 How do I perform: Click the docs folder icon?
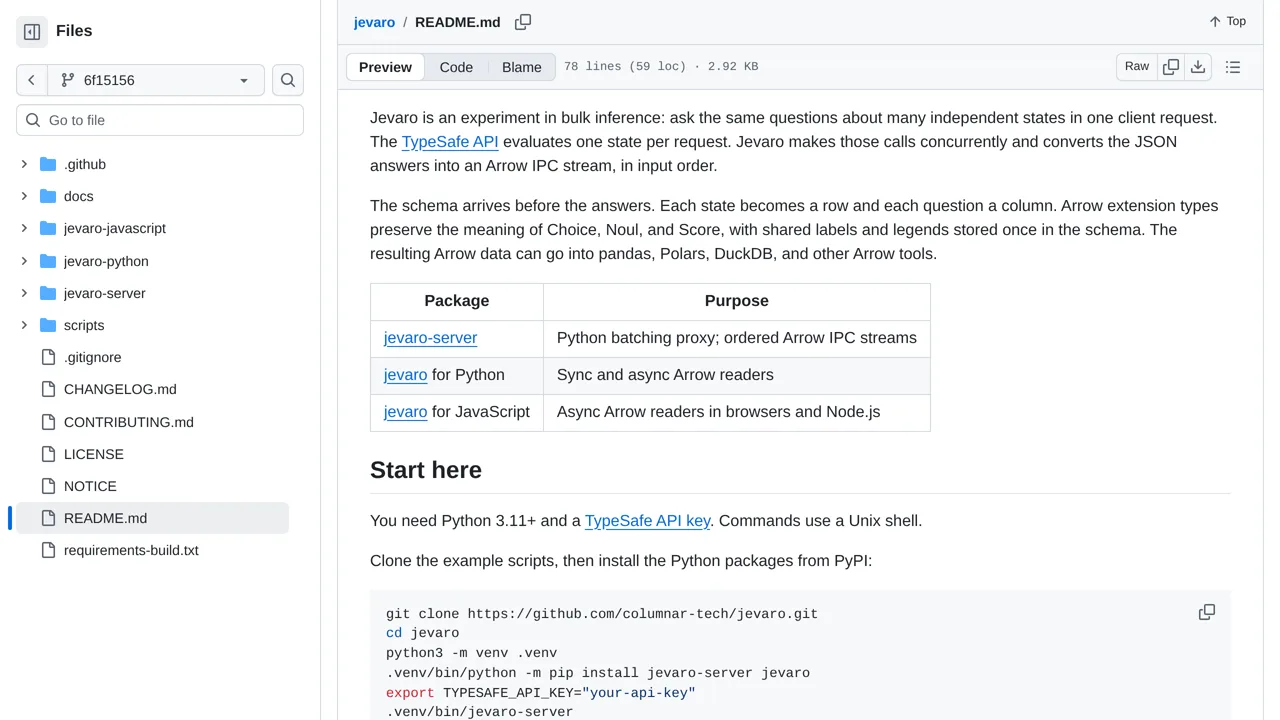(x=48, y=196)
